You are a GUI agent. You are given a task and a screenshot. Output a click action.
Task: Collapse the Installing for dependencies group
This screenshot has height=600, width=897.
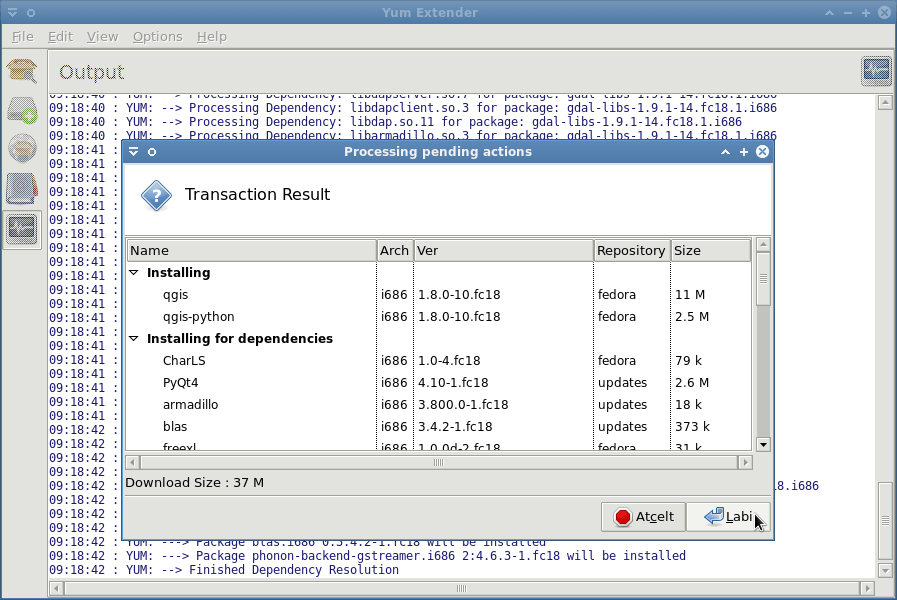(134, 339)
